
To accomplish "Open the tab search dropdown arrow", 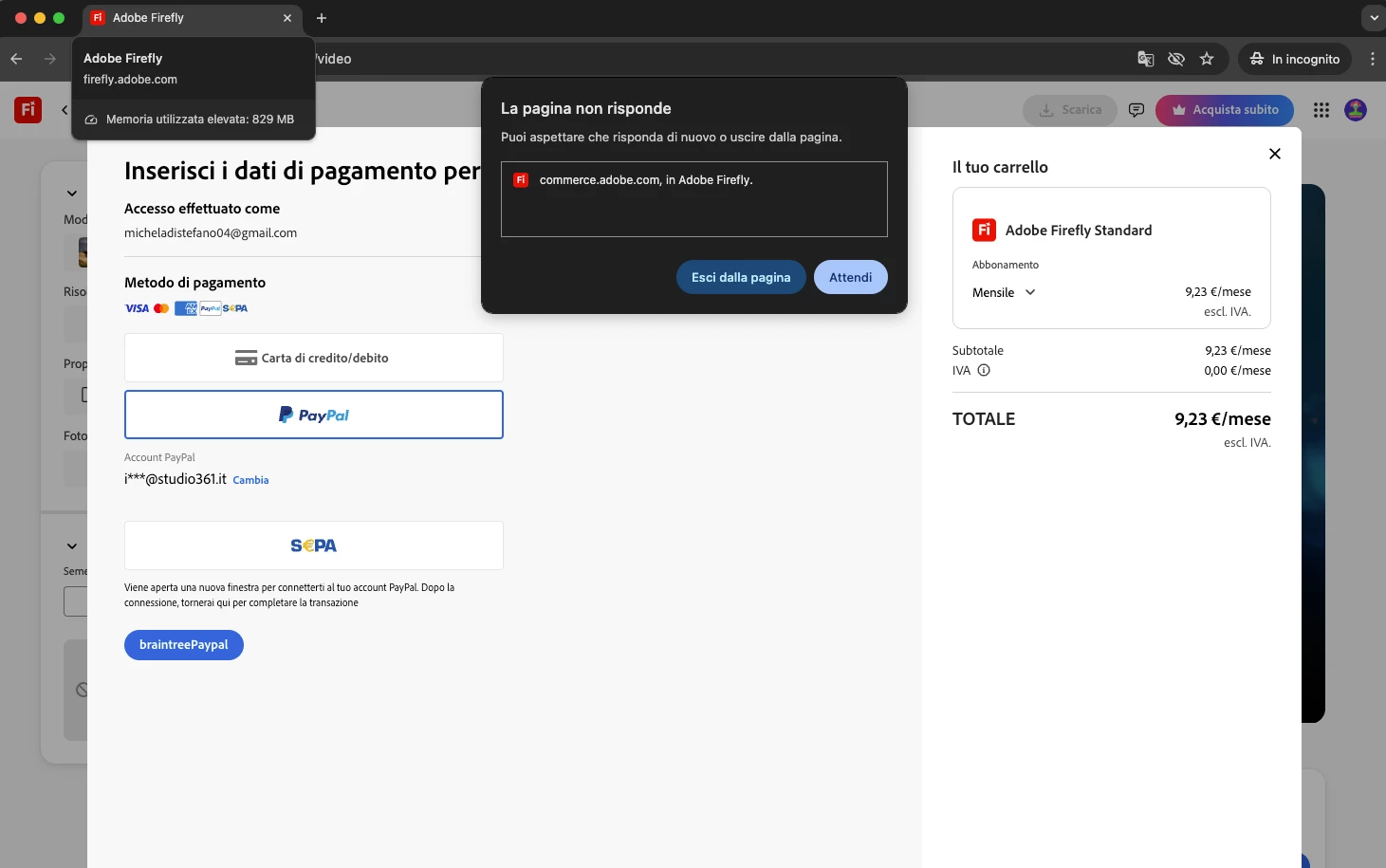I will pos(1374,18).
